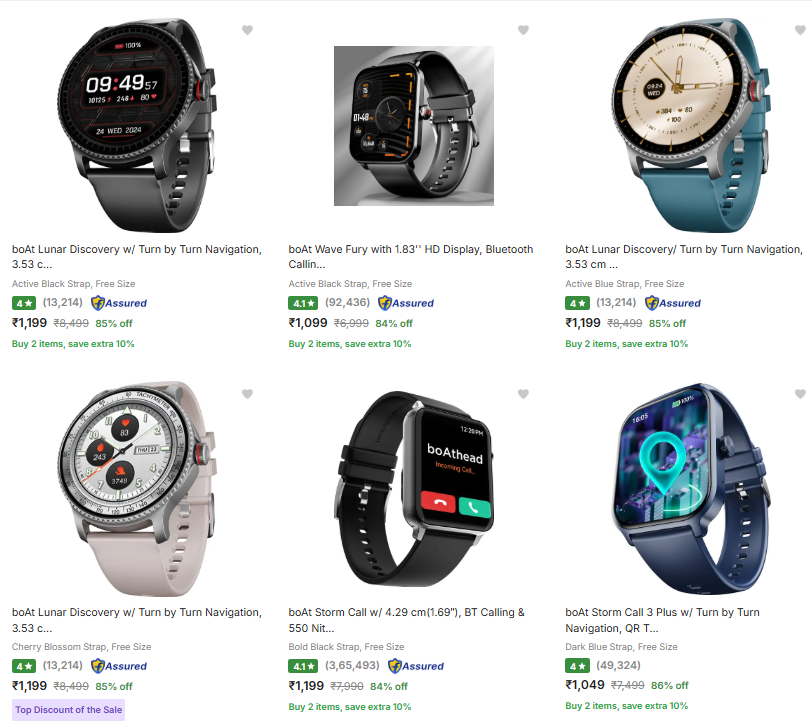Wishlist the black boAt Lunar Discovery watch
This screenshot has width=812, height=722.
point(248,30)
